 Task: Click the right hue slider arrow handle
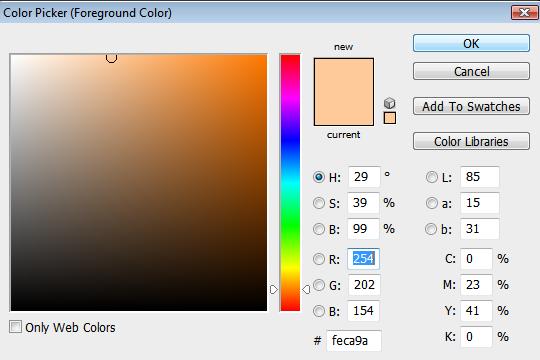tap(306, 289)
